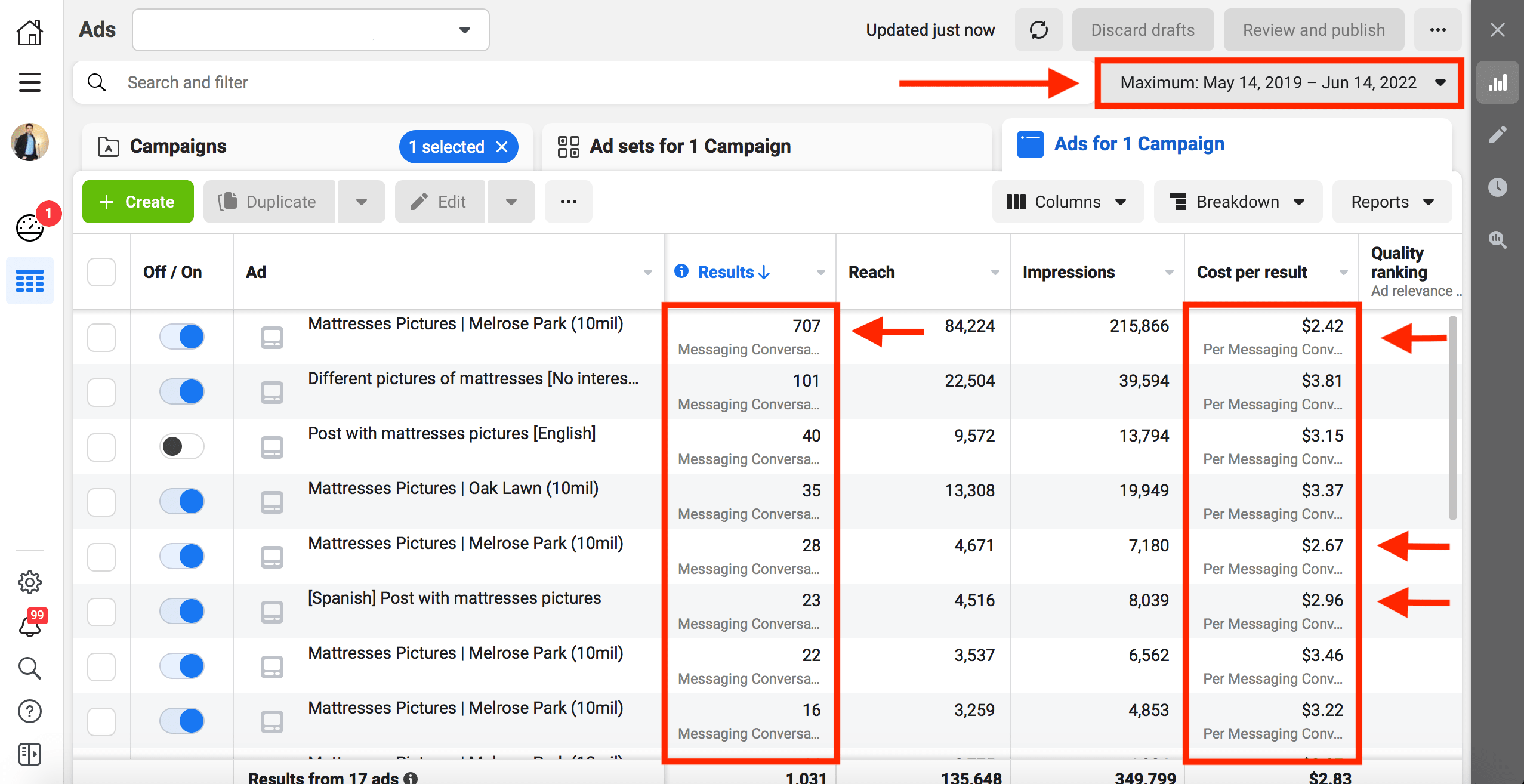Open the charts panel icon
Image resolution: width=1524 pixels, height=784 pixels.
[x=1497, y=83]
